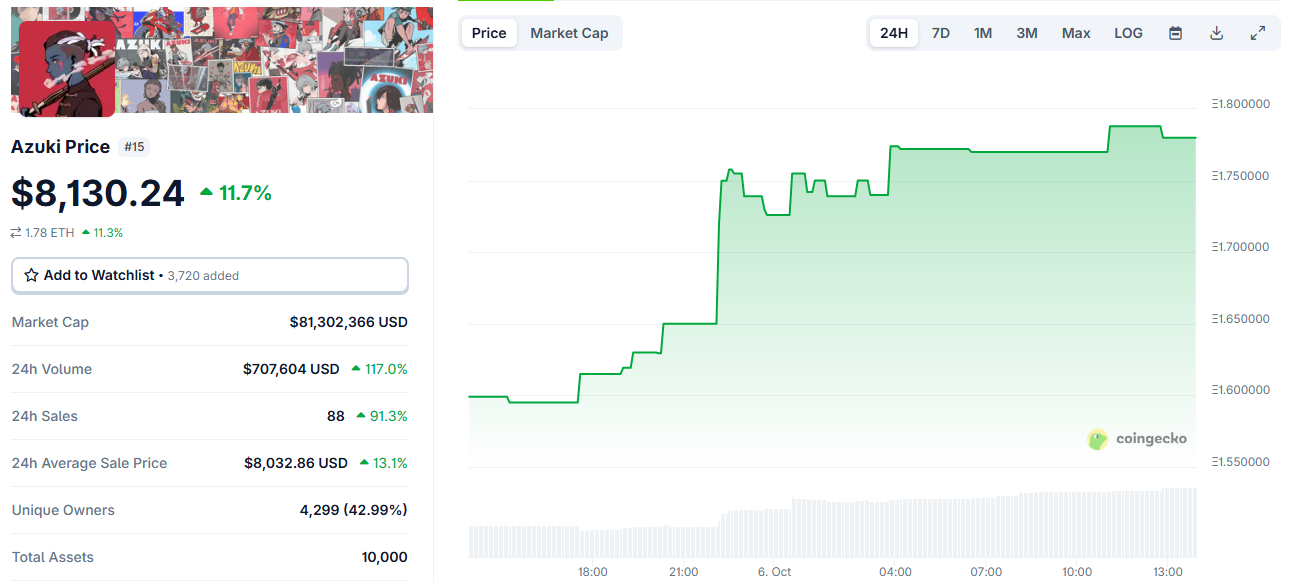Click the star icon in Add to Watchlist
Viewport: 1289px width, 583px height.
point(31,275)
